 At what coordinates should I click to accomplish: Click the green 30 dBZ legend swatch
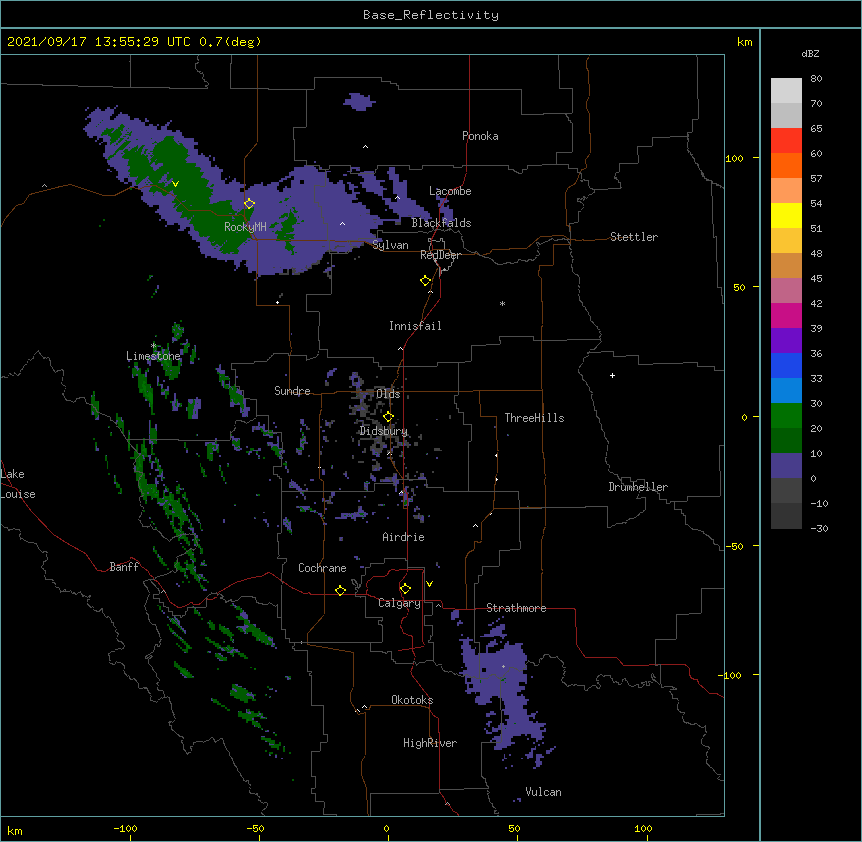(x=786, y=416)
